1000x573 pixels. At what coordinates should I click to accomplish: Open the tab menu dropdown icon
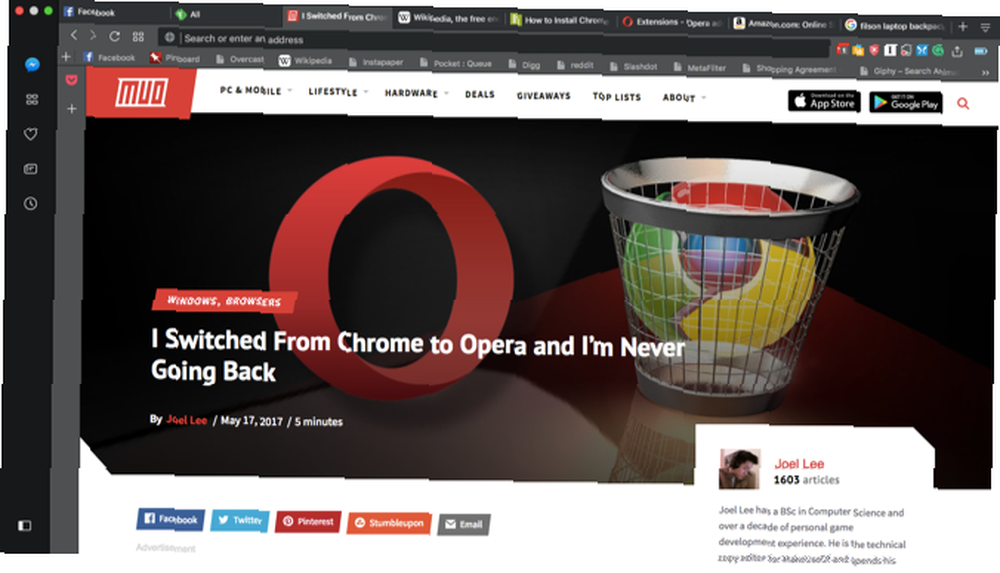click(985, 27)
